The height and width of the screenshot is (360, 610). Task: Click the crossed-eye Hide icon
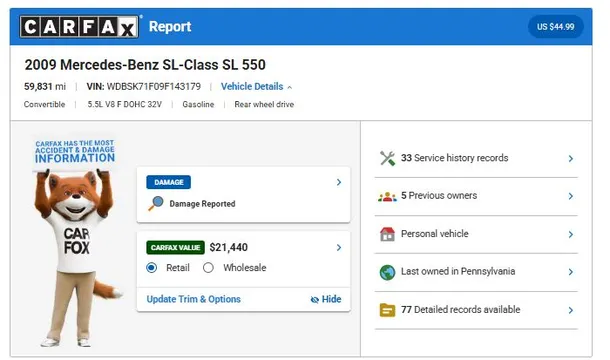(315, 299)
